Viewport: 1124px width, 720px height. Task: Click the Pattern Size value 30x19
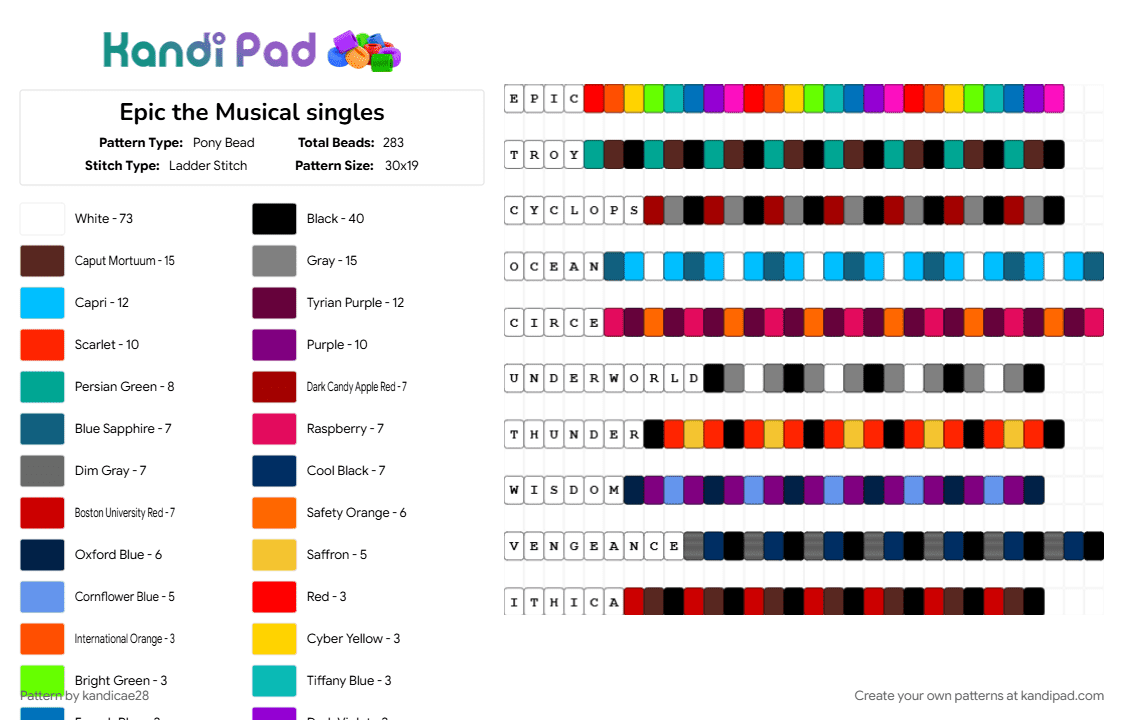[401, 166]
